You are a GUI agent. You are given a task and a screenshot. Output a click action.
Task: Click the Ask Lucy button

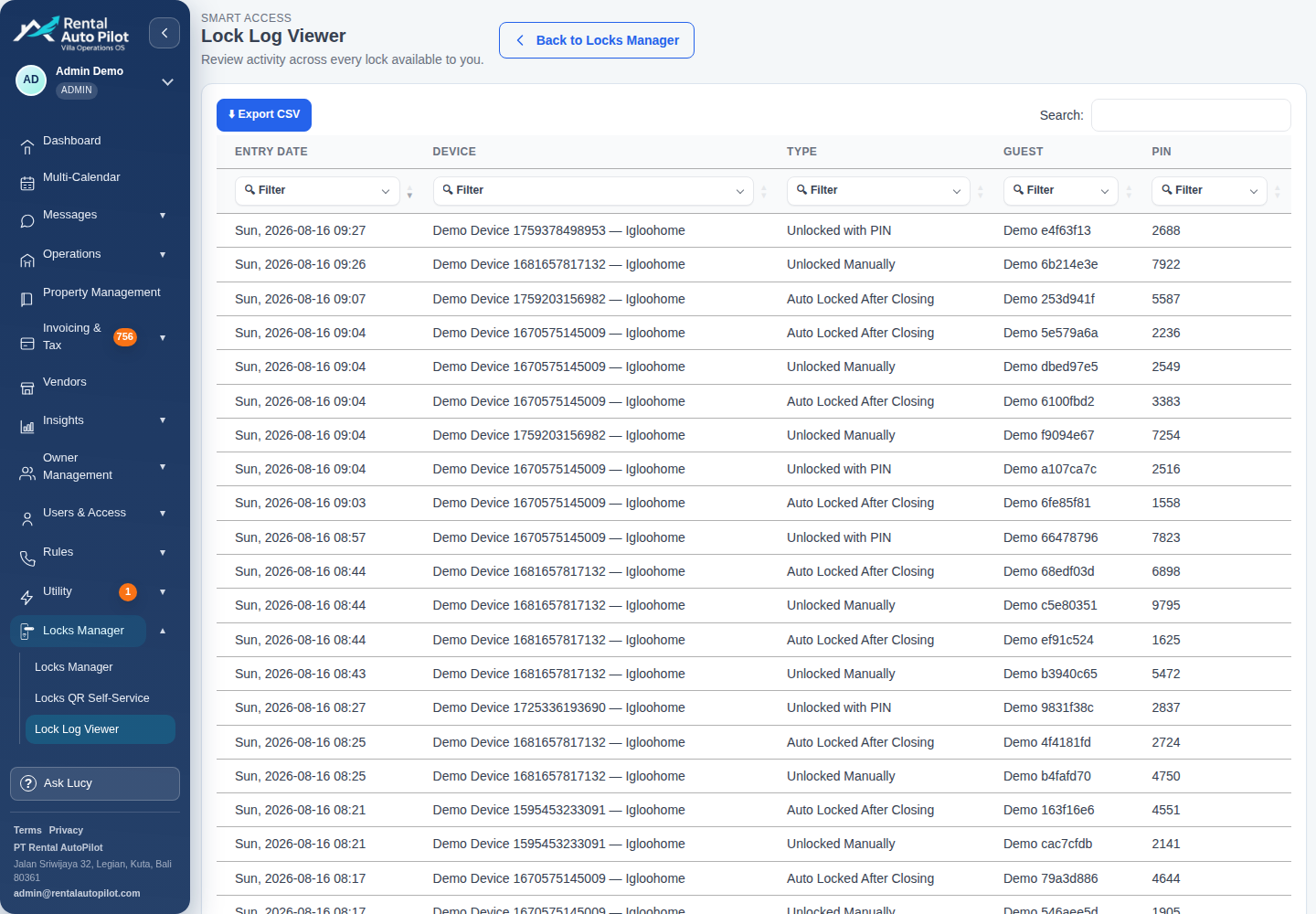(95, 783)
